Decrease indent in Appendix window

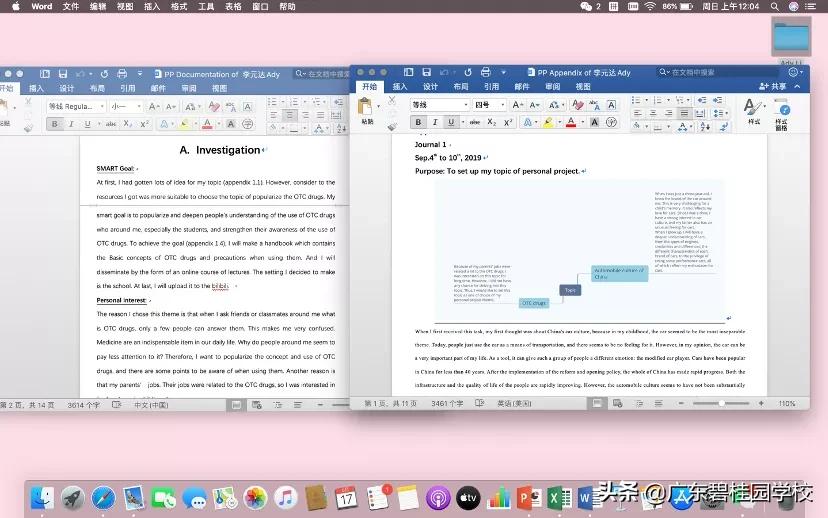pyautogui.click(x=702, y=100)
